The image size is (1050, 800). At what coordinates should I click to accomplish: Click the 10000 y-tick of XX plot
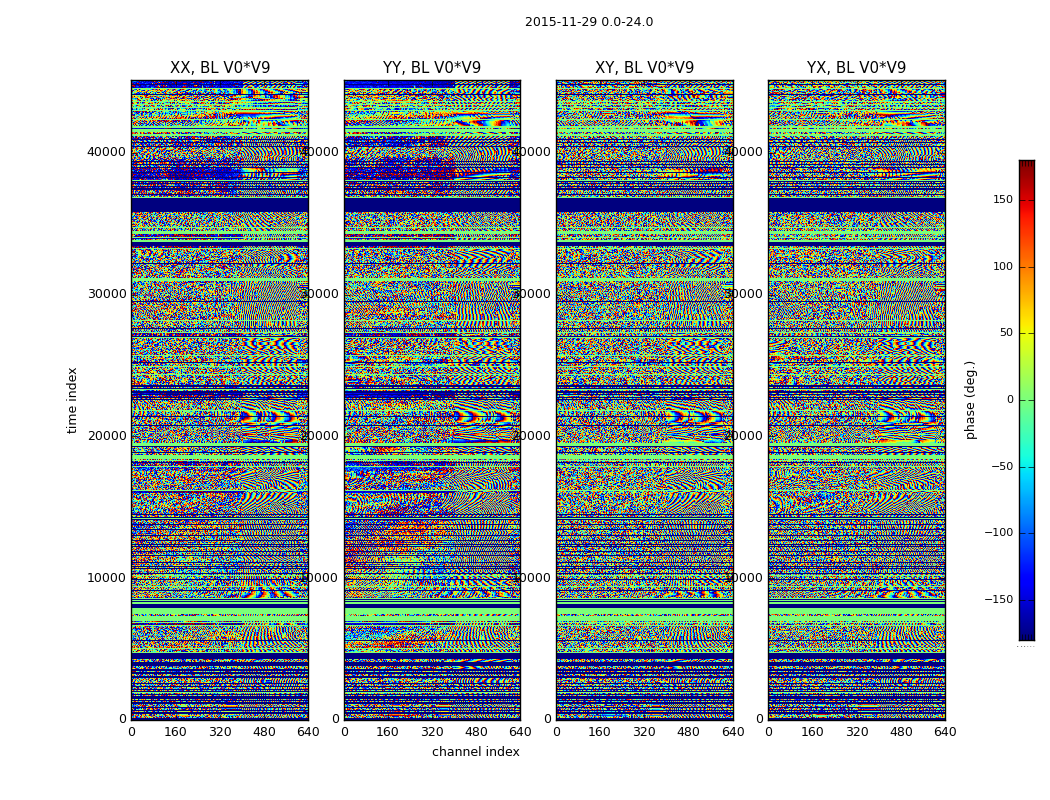point(108,578)
